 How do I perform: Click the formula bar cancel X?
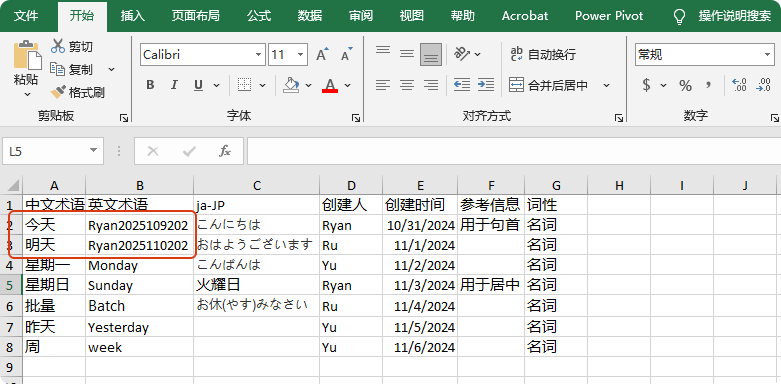pos(153,151)
